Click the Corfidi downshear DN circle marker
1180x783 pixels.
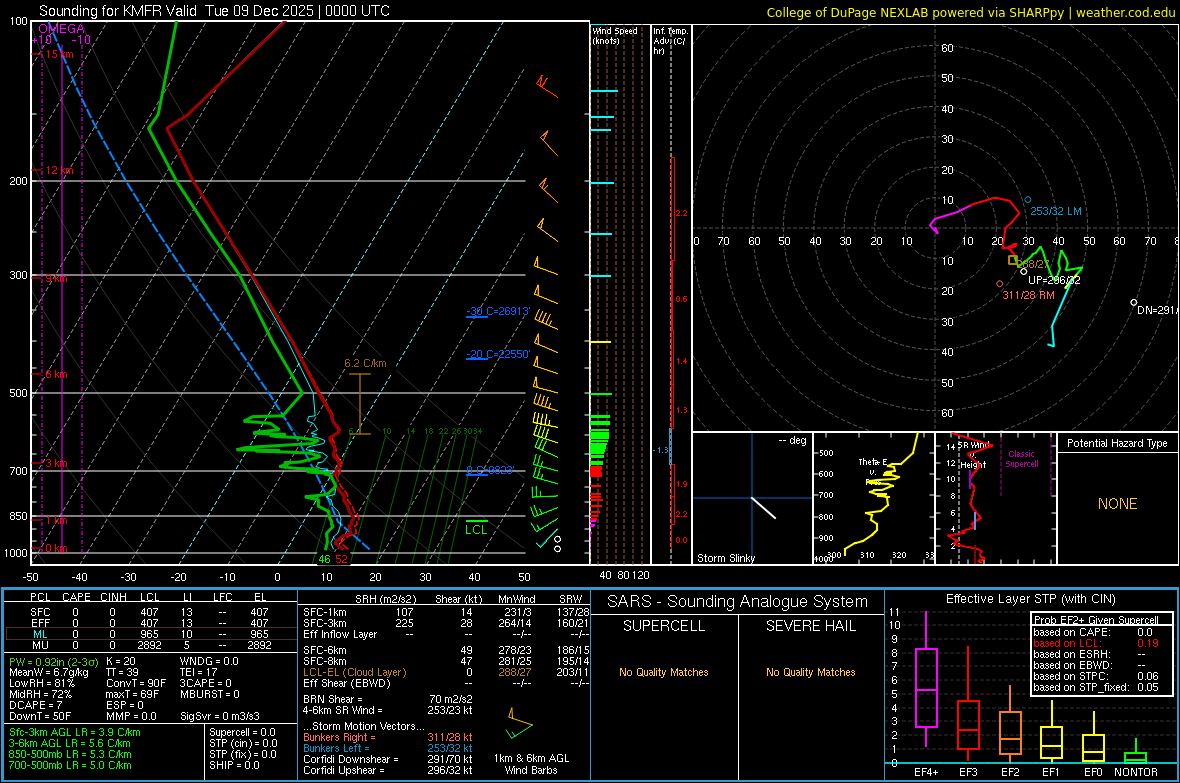point(1133,303)
